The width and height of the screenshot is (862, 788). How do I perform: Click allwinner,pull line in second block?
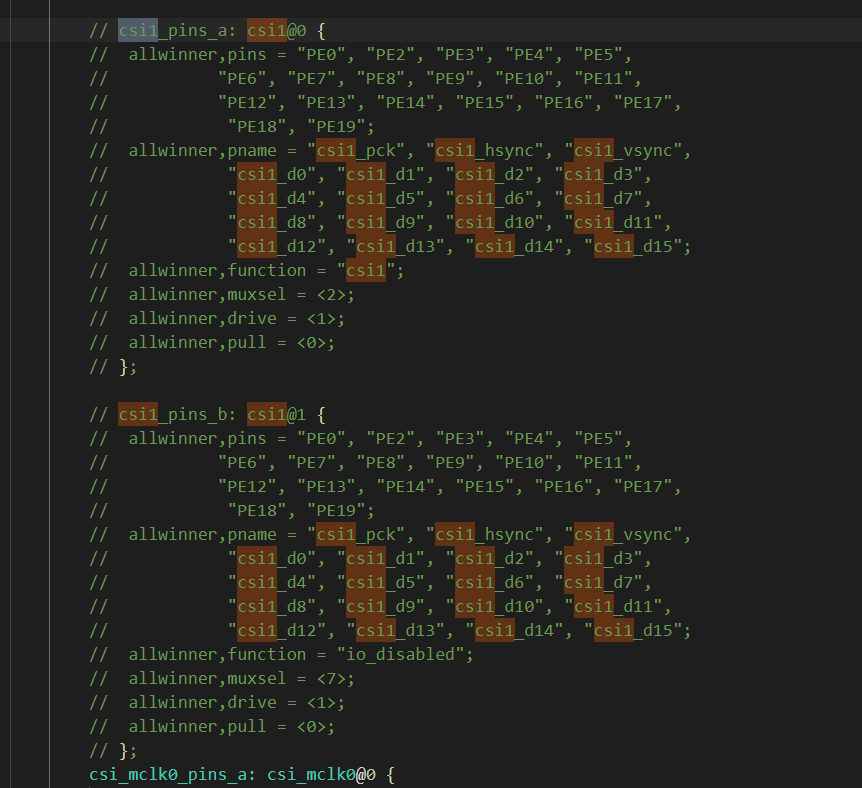212,726
